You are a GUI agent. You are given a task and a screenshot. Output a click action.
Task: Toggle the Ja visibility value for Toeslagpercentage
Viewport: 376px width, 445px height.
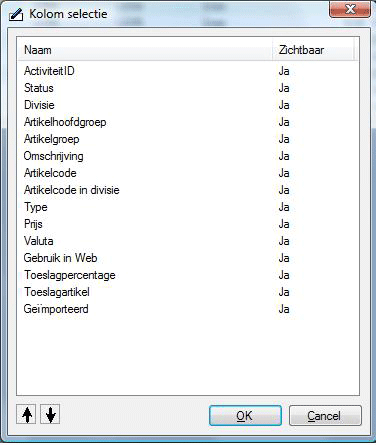(284, 275)
